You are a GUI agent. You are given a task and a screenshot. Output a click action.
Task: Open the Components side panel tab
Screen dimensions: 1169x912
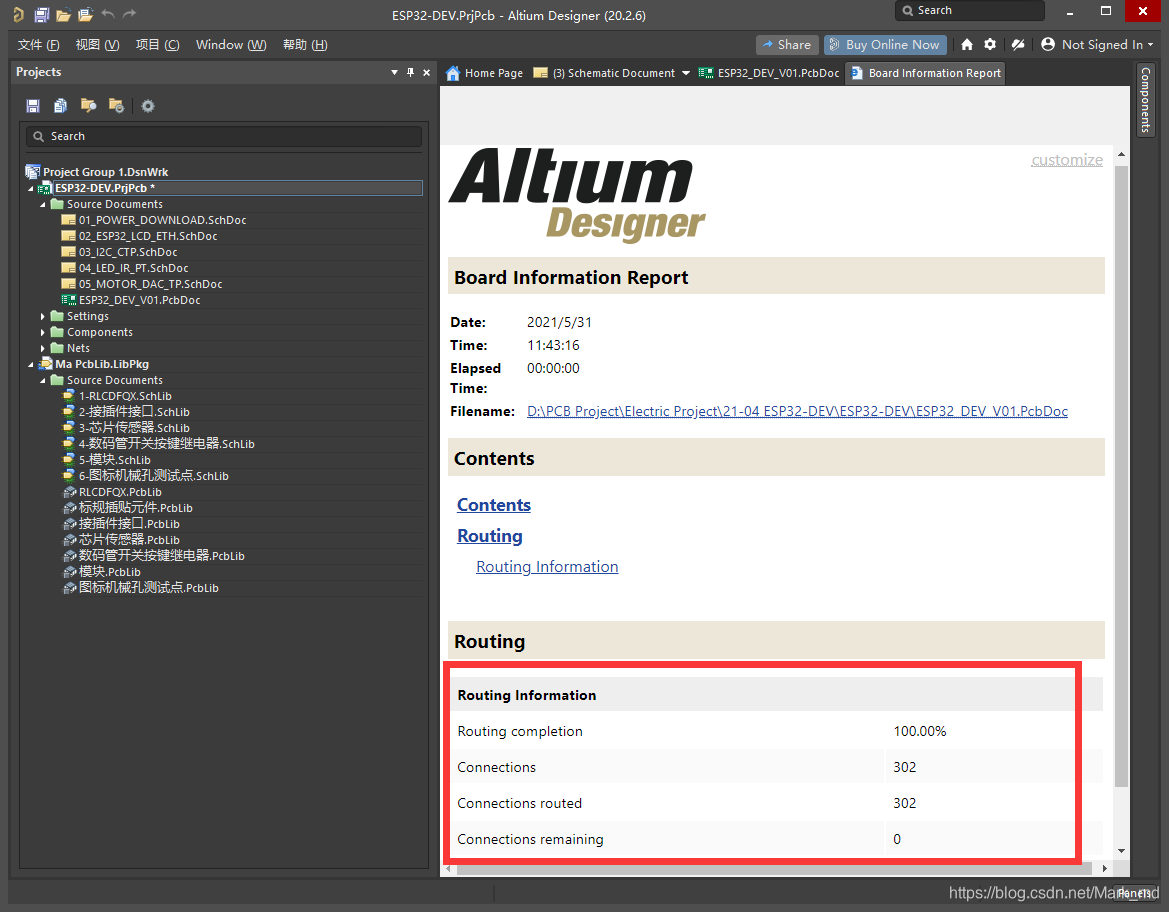[1145, 99]
